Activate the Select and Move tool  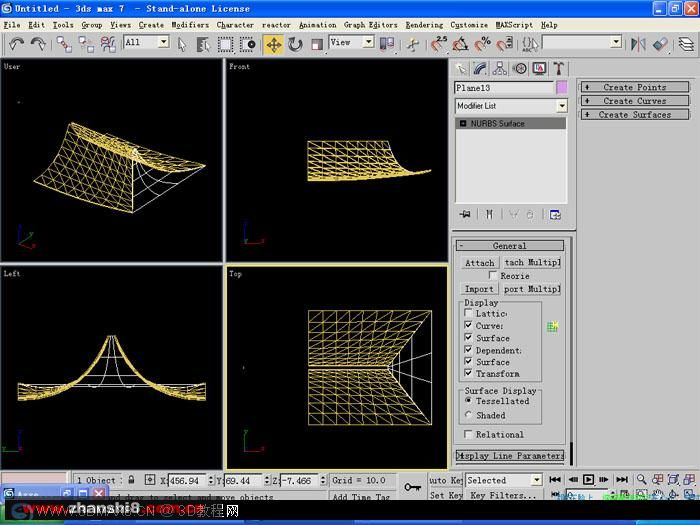273,45
